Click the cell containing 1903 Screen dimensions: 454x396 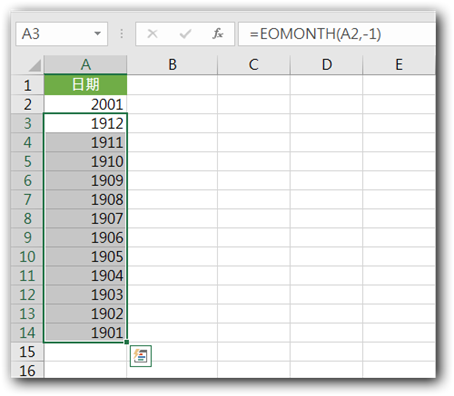pos(85,294)
